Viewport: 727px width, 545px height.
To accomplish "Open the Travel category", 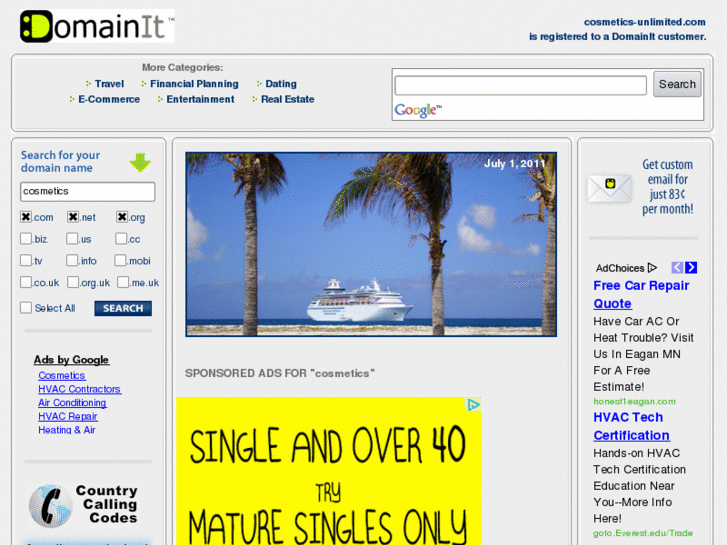I will coord(109,83).
